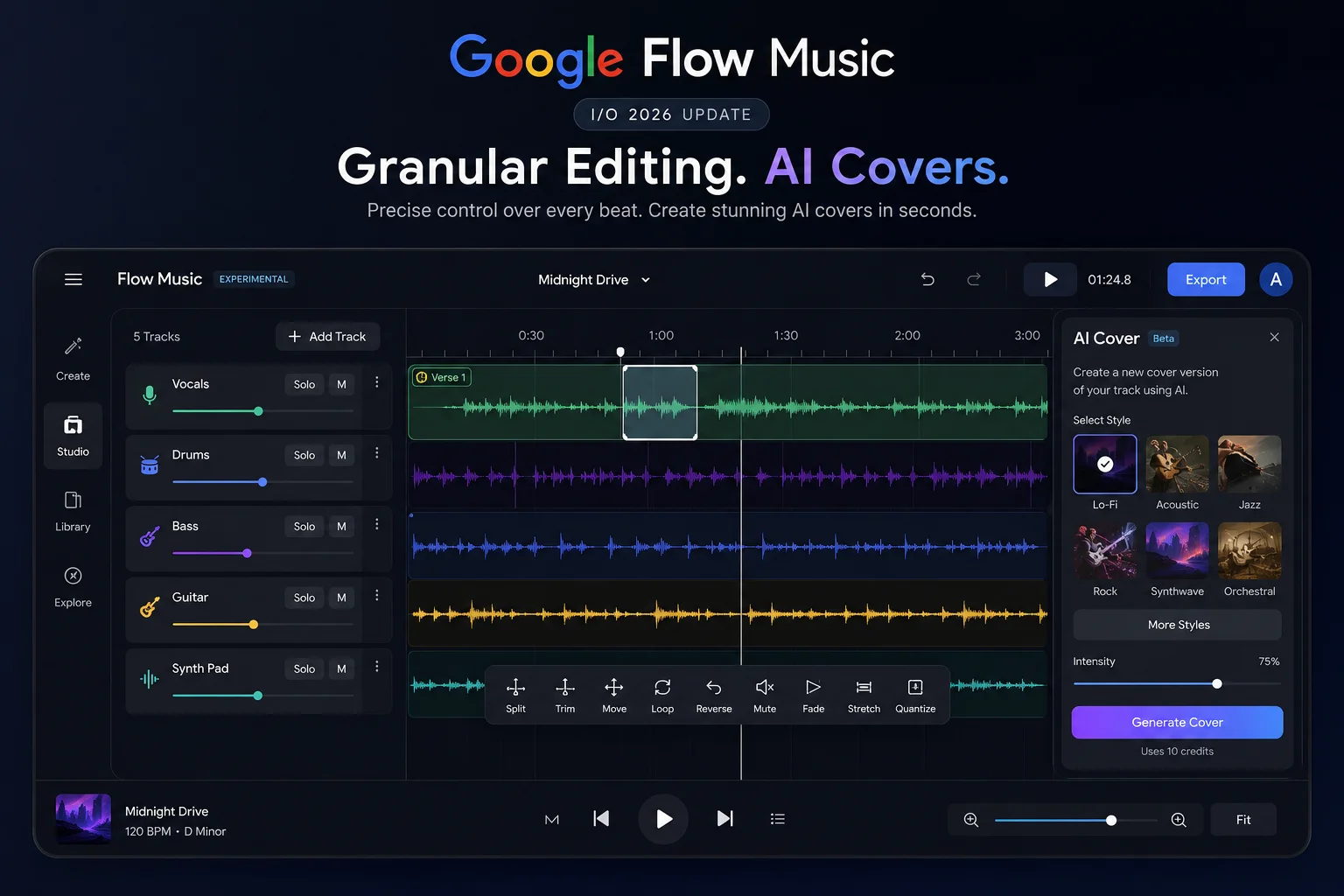
Task: Click Generate Cover button
Action: (x=1177, y=722)
